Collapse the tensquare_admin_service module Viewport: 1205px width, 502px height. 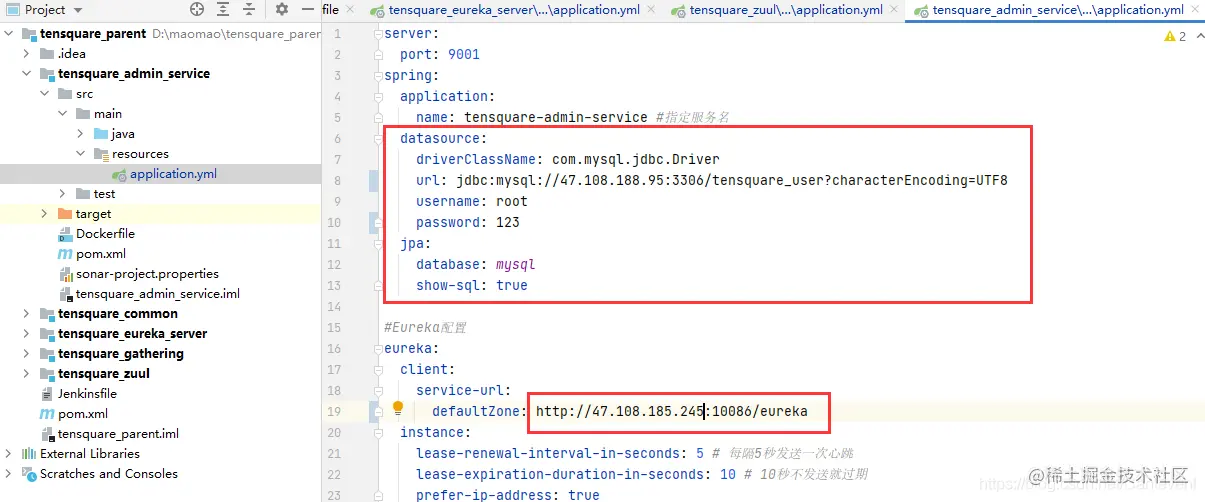click(x=28, y=73)
